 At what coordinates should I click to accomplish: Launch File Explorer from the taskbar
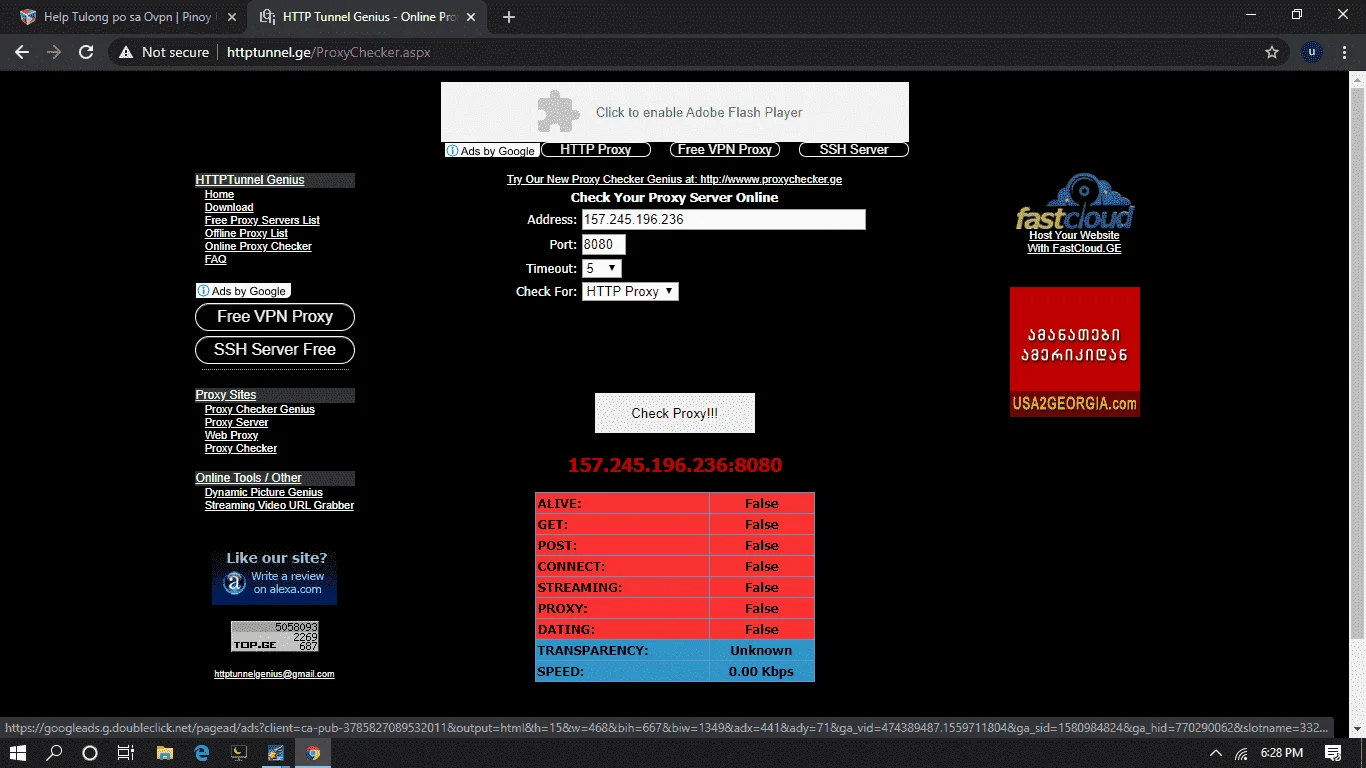164,753
